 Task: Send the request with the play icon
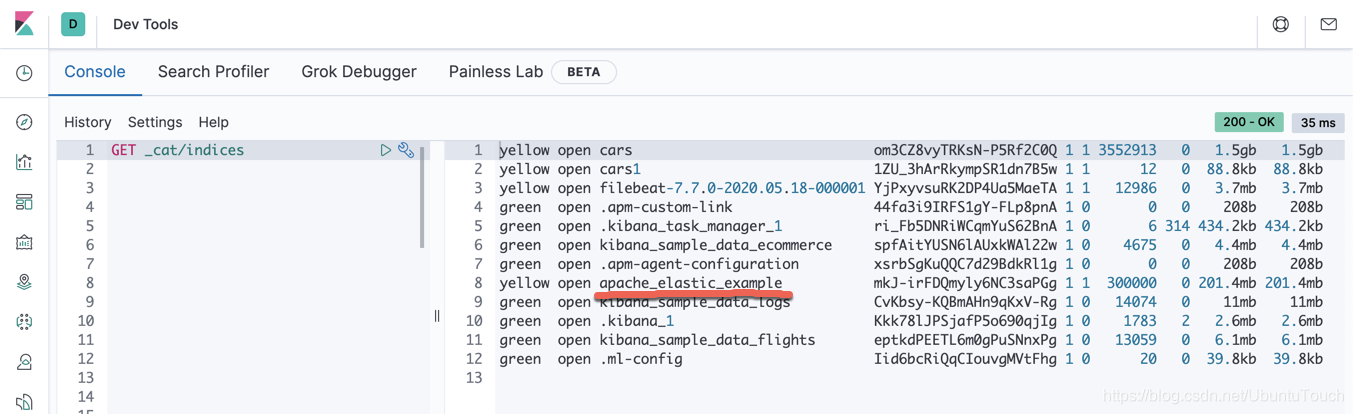click(x=385, y=150)
